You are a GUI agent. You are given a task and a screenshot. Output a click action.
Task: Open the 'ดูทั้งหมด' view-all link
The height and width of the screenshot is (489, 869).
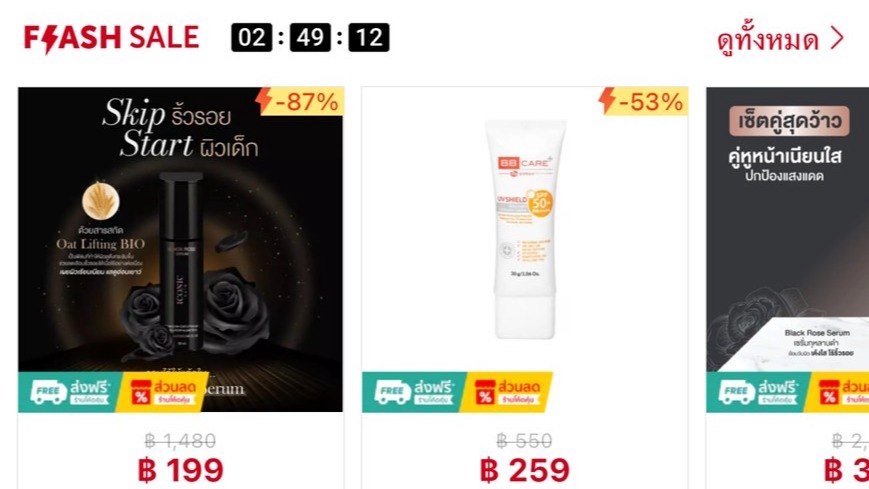(x=768, y=40)
